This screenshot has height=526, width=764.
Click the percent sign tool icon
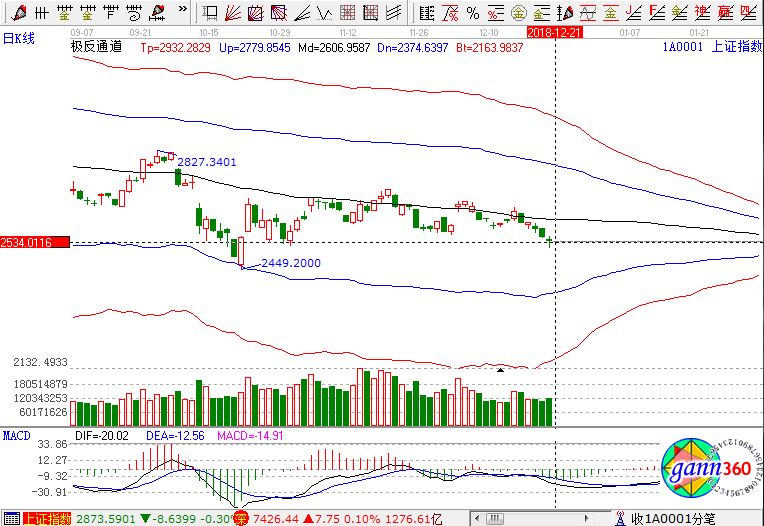(471, 13)
